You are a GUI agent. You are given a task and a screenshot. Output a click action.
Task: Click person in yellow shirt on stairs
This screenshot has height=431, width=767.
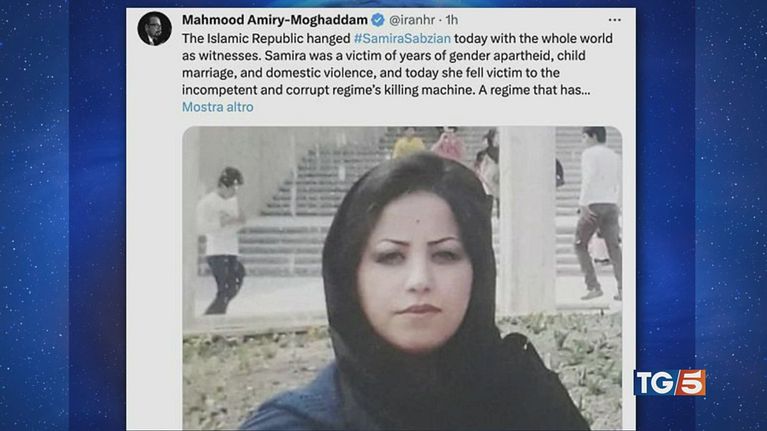tap(408, 143)
